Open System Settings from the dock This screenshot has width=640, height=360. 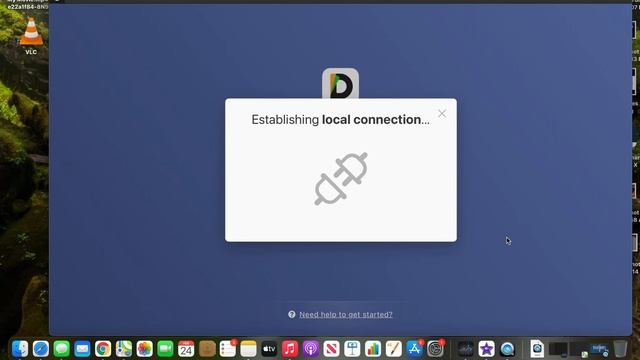coord(435,349)
